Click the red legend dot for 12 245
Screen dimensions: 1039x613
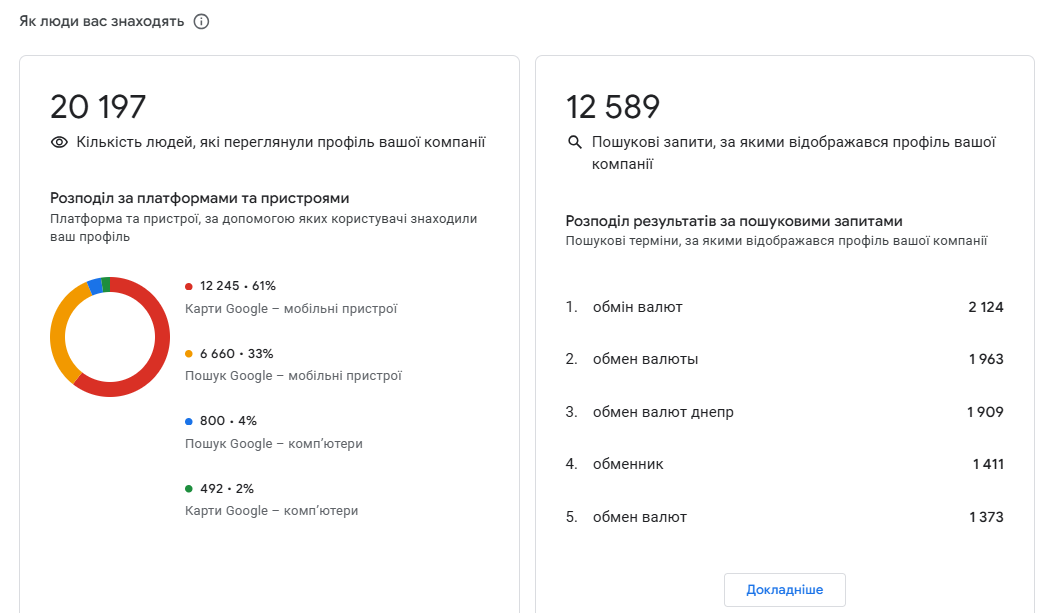(x=188, y=287)
